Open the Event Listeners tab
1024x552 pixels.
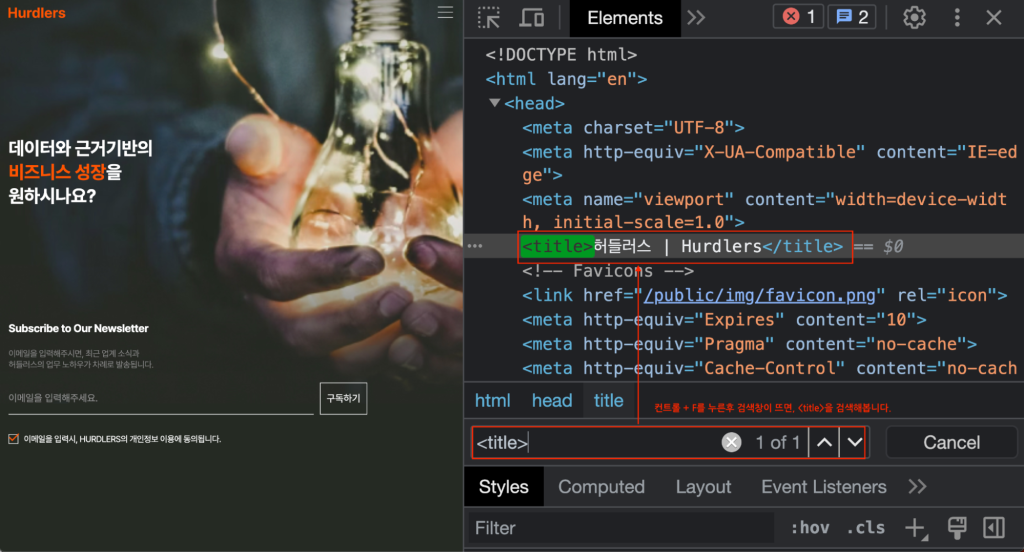coord(824,487)
